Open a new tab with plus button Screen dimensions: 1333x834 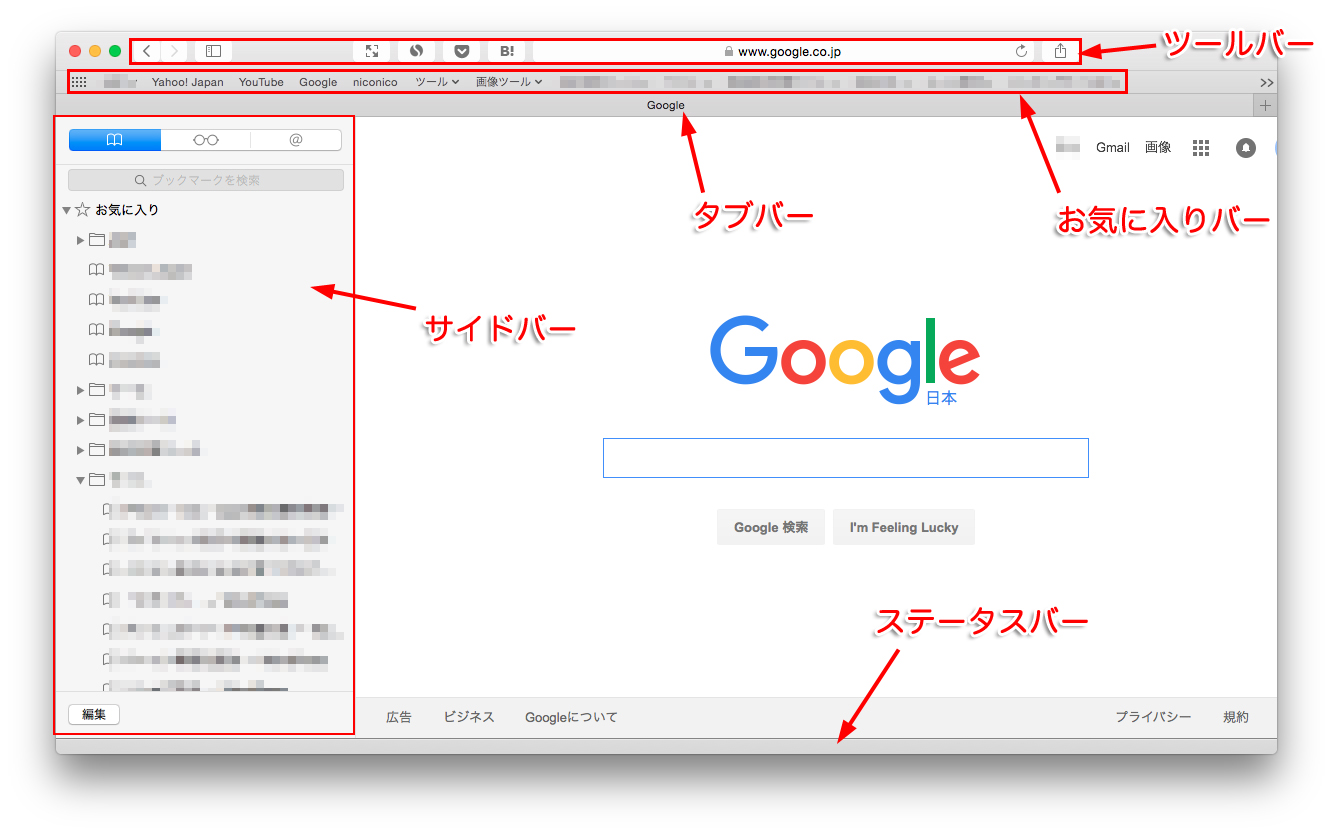pos(1265,105)
